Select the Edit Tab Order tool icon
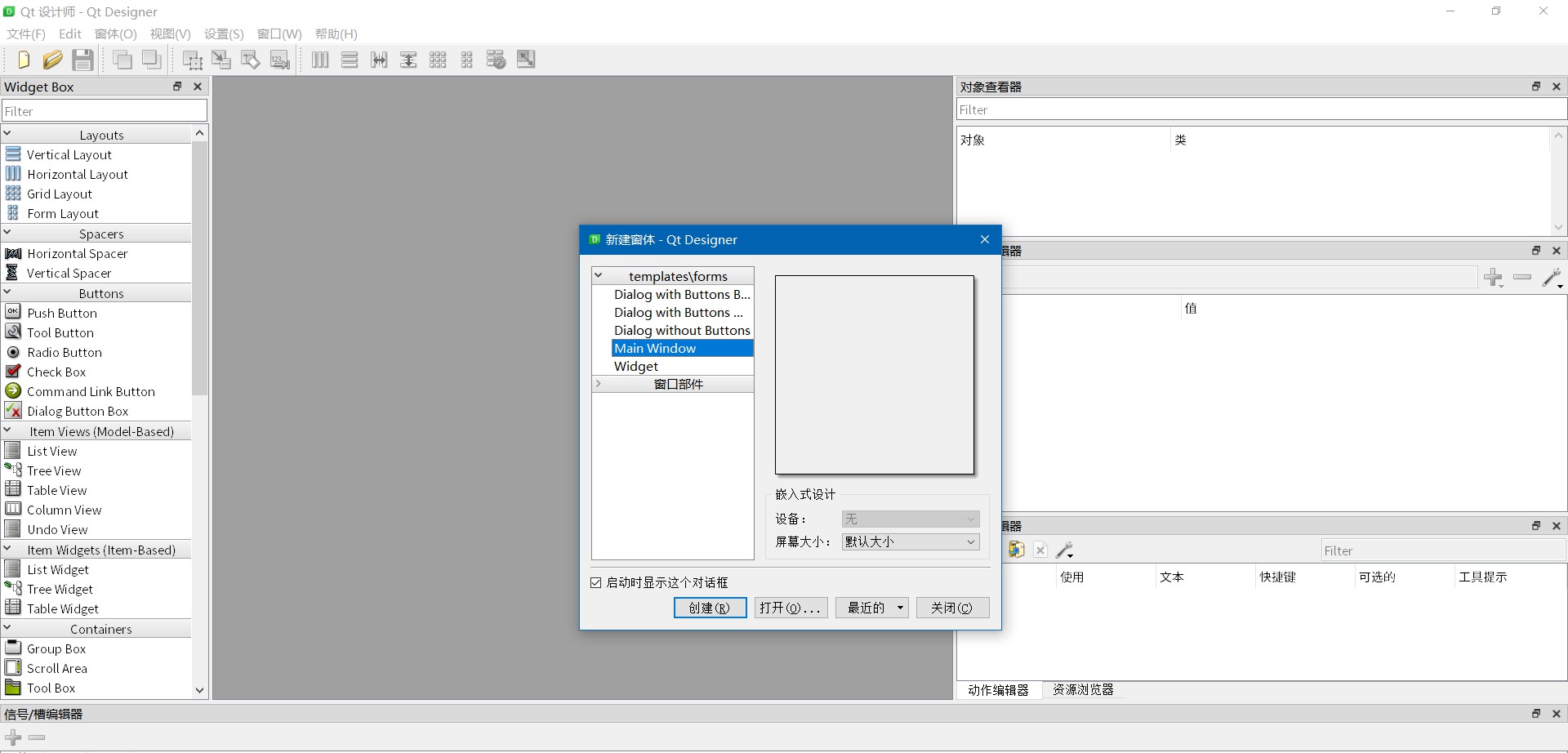 (x=280, y=60)
